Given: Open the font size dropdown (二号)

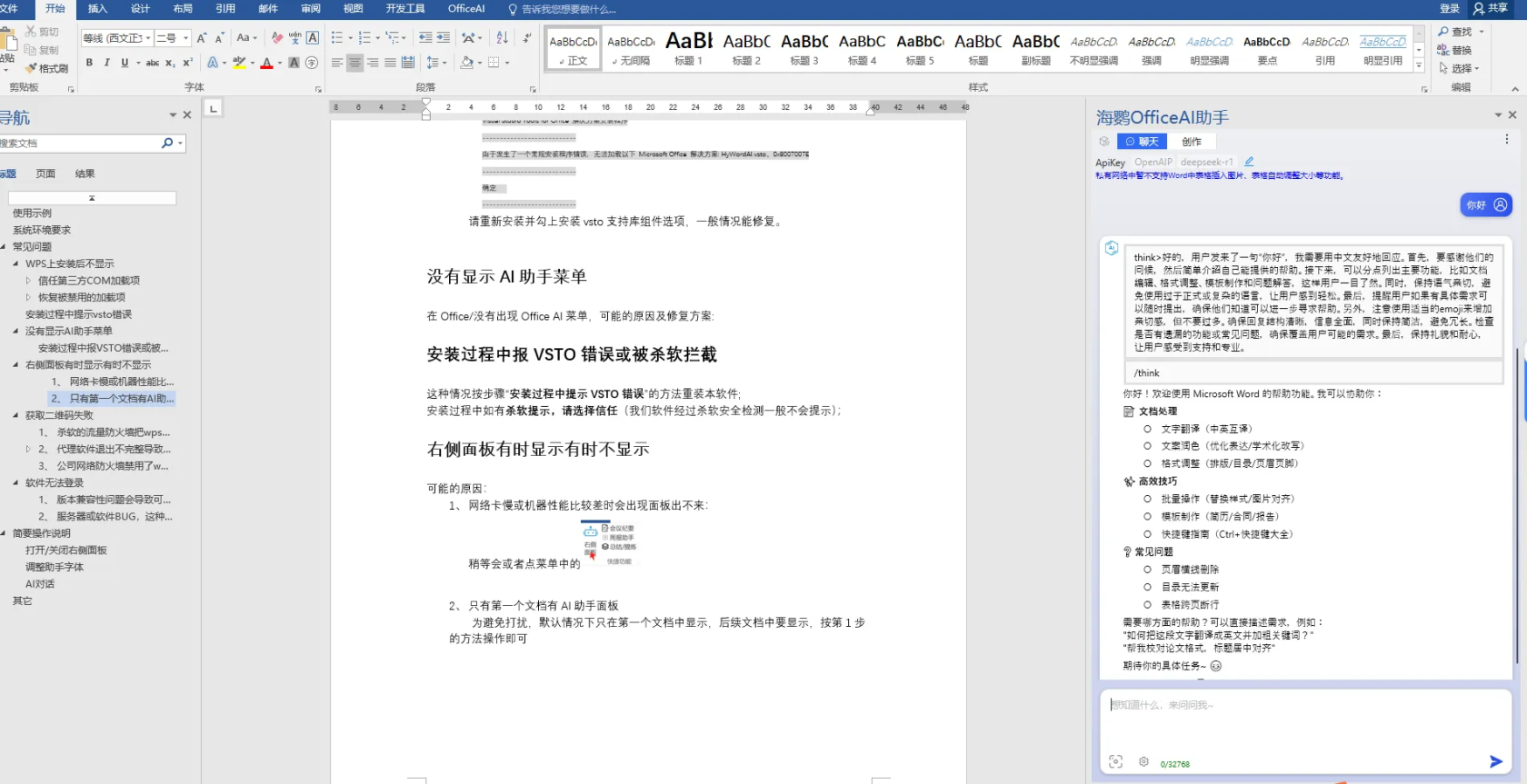Looking at the screenshot, I should [185, 38].
